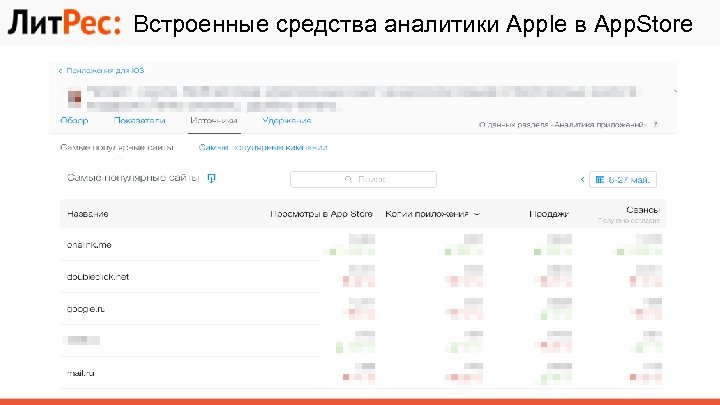Switch to Самые популярные кампании sub-tab
Screen dimensions: 720x405
[263, 147]
